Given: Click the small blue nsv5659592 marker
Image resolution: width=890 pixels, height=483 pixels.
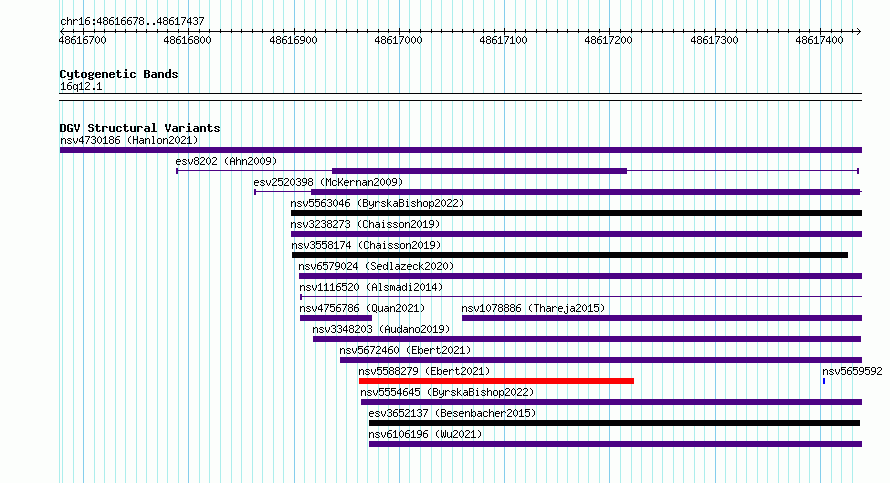Looking at the screenshot, I should (x=824, y=381).
